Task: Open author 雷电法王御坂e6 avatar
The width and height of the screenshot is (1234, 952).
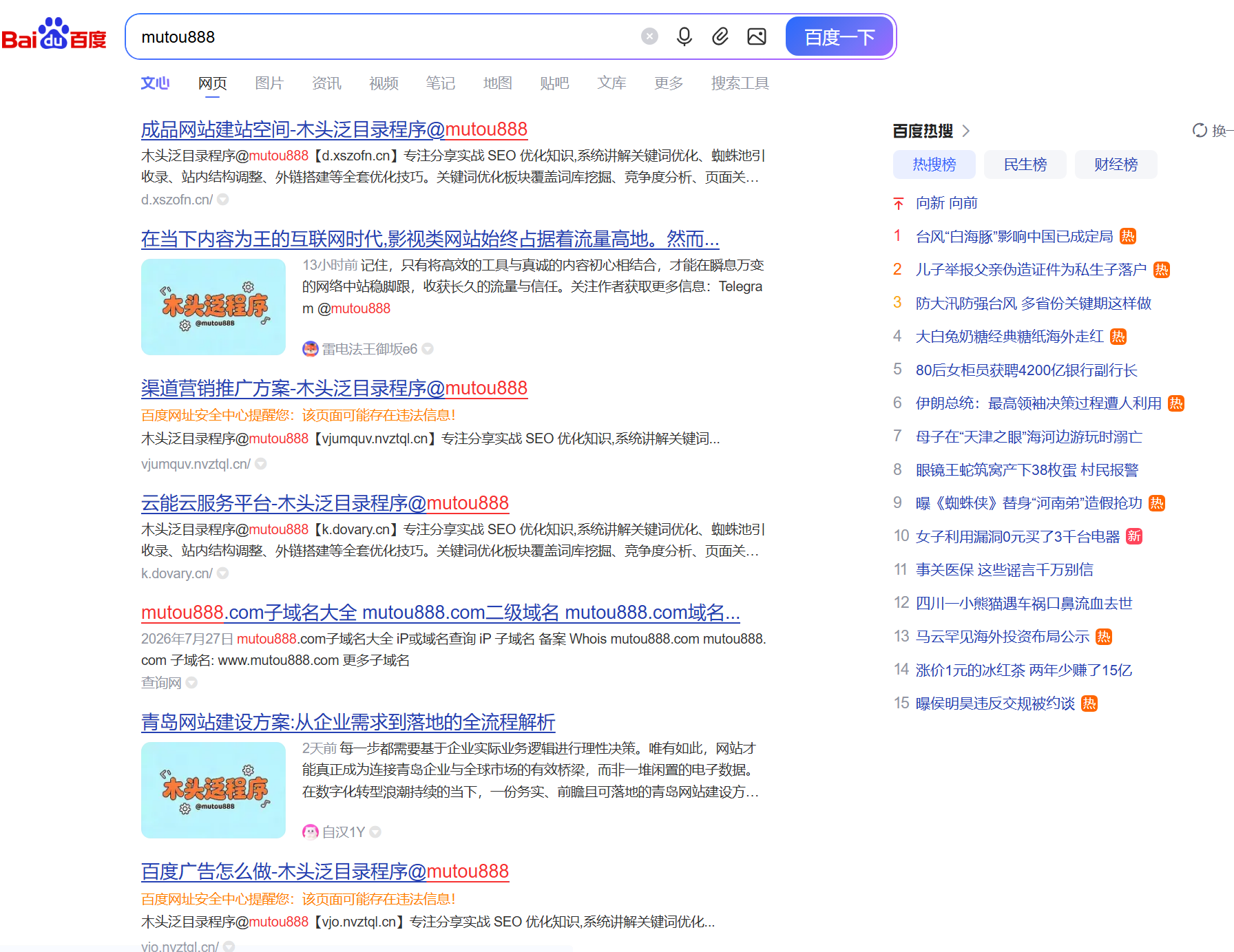Action: click(311, 349)
